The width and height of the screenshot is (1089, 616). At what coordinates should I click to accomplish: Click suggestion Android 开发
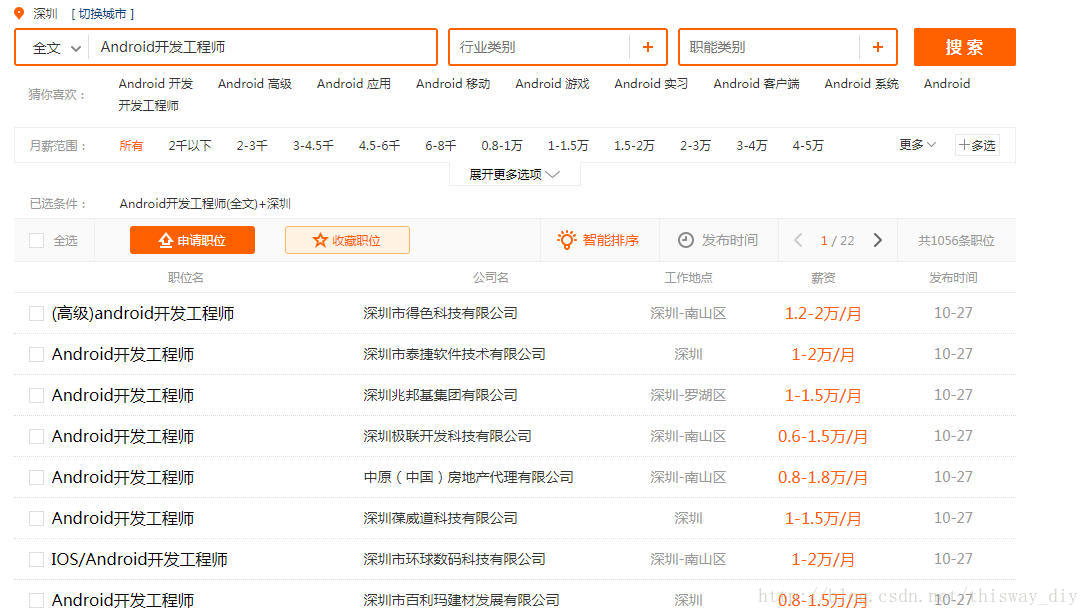click(x=156, y=84)
